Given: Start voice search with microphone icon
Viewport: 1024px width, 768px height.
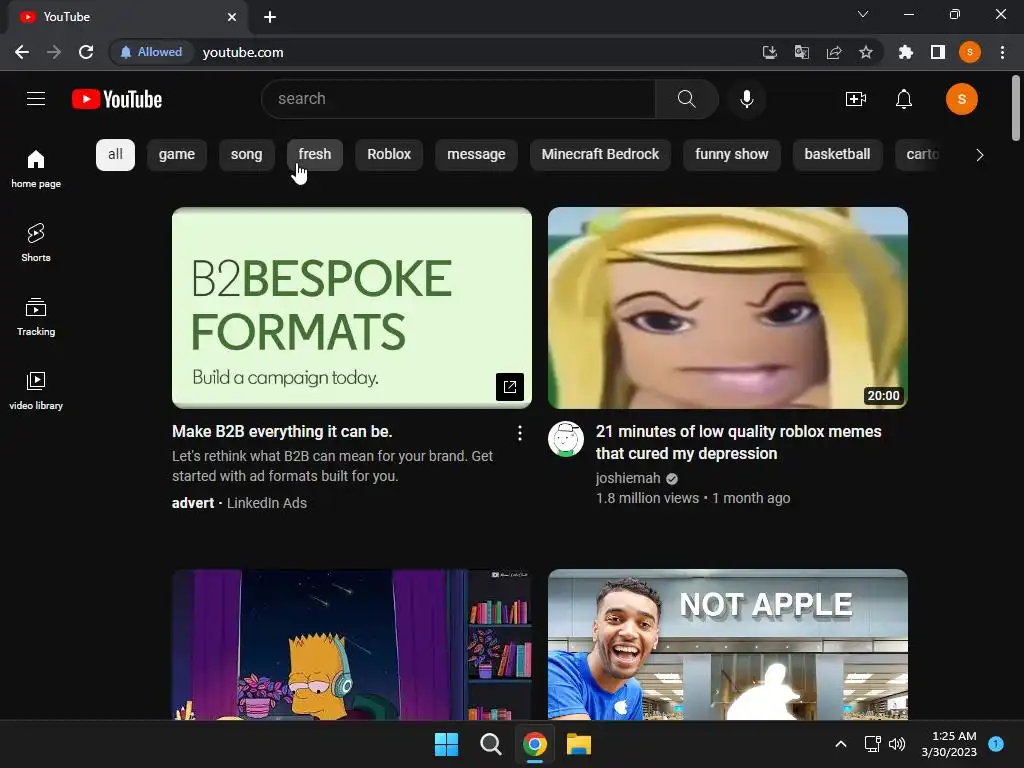Looking at the screenshot, I should click(746, 99).
